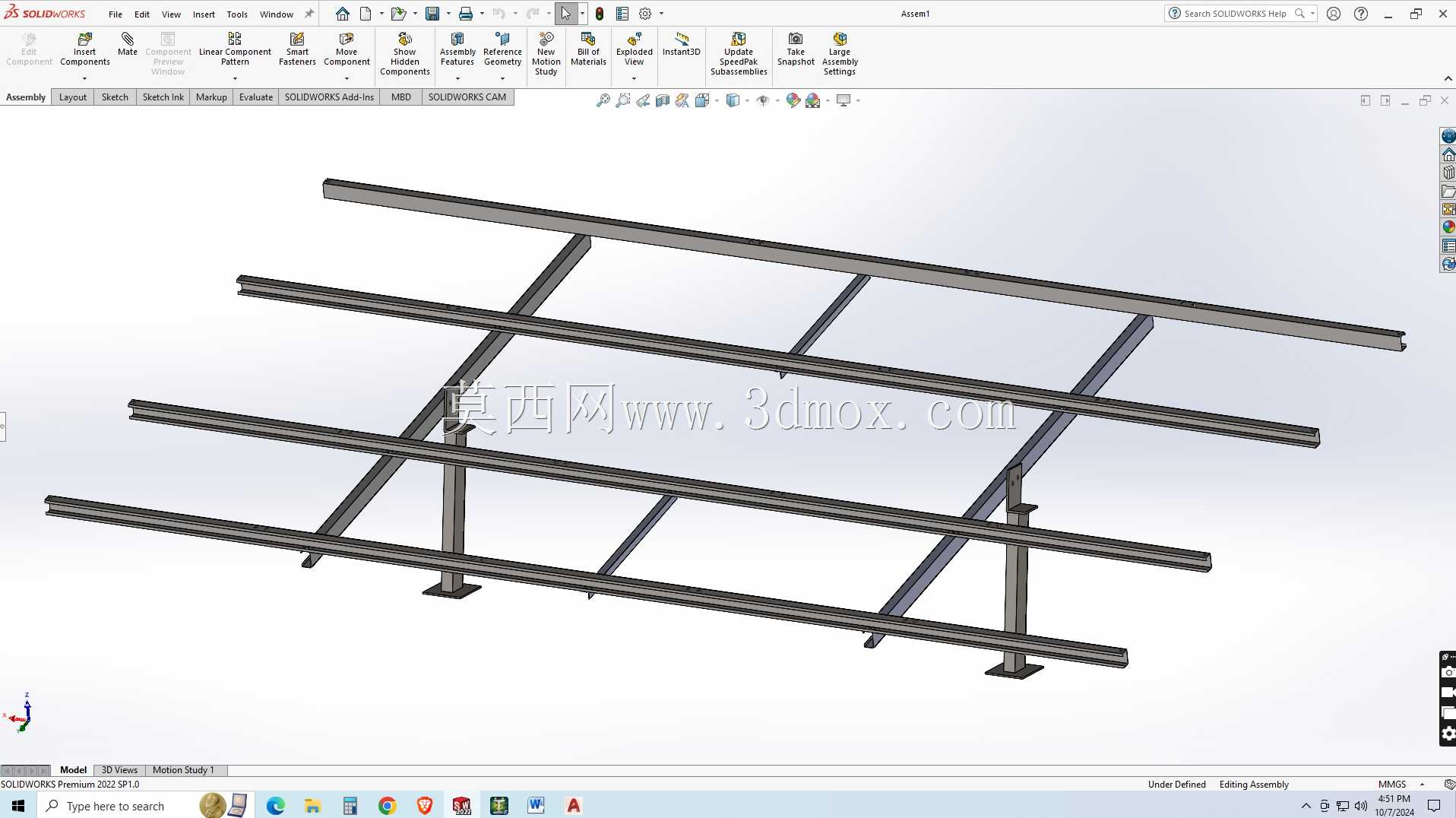
Task: Switch to the SOLIDWORKS Add-Ins tab
Action: click(329, 97)
